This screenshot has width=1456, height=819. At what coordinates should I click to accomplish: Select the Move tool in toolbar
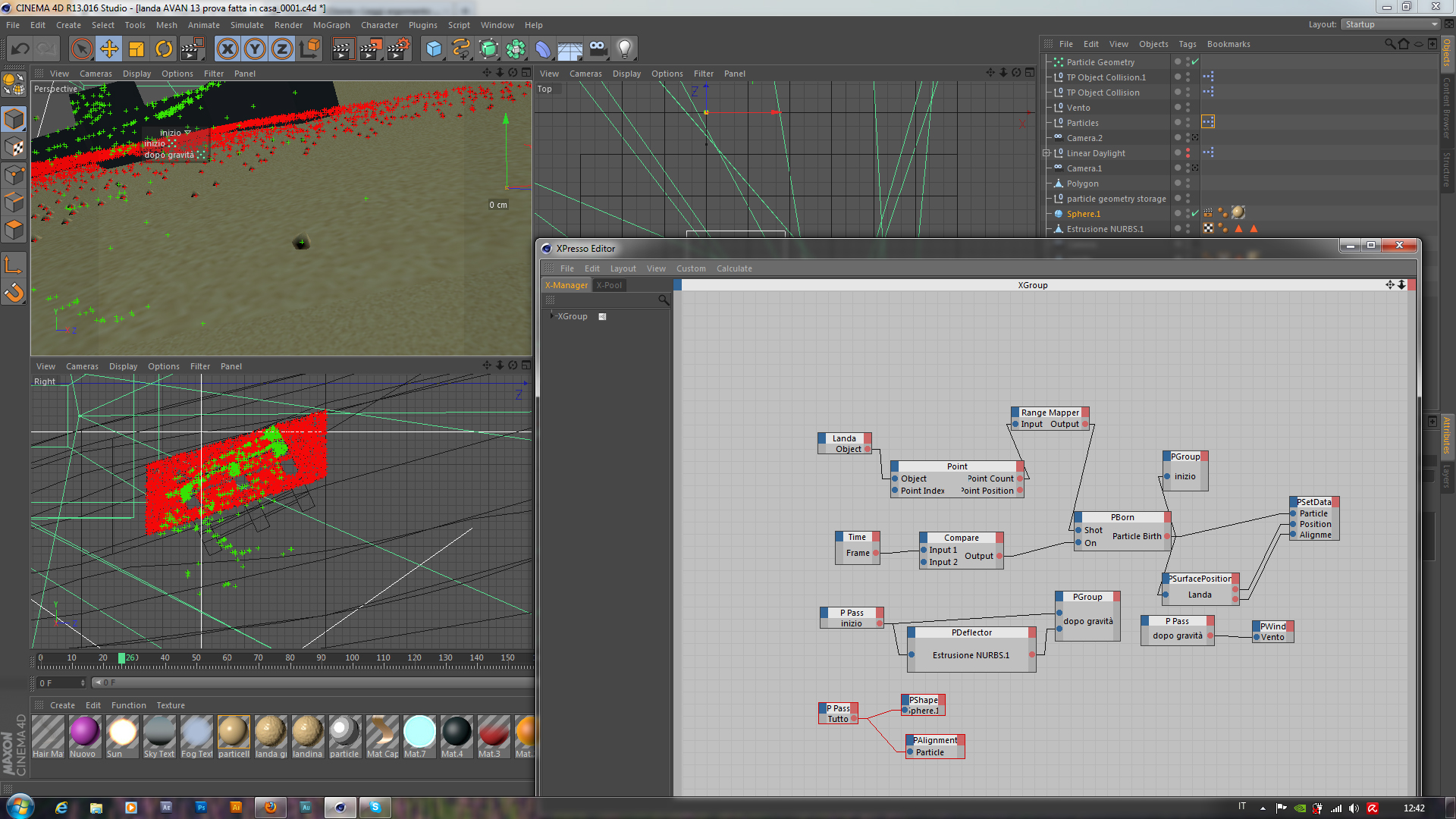(x=109, y=49)
